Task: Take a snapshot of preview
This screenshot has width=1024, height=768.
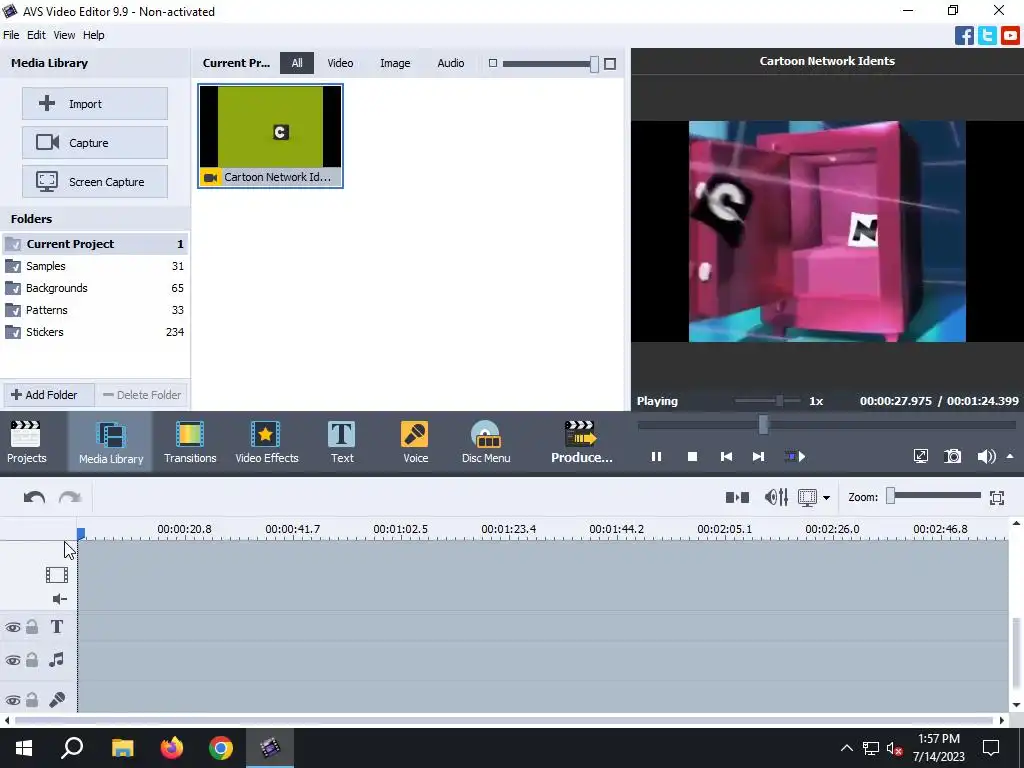Action: tap(953, 456)
